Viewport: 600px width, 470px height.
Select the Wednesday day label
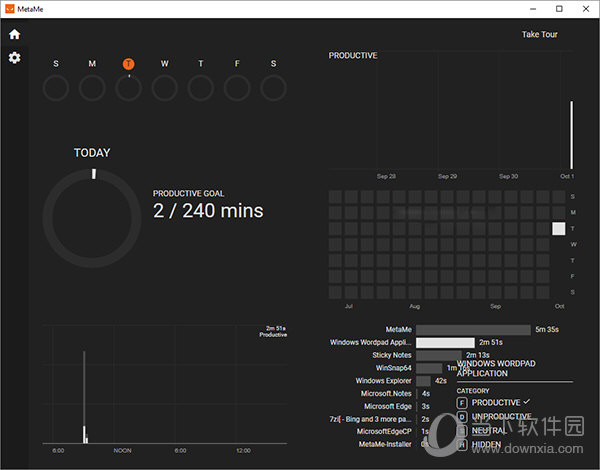click(165, 64)
